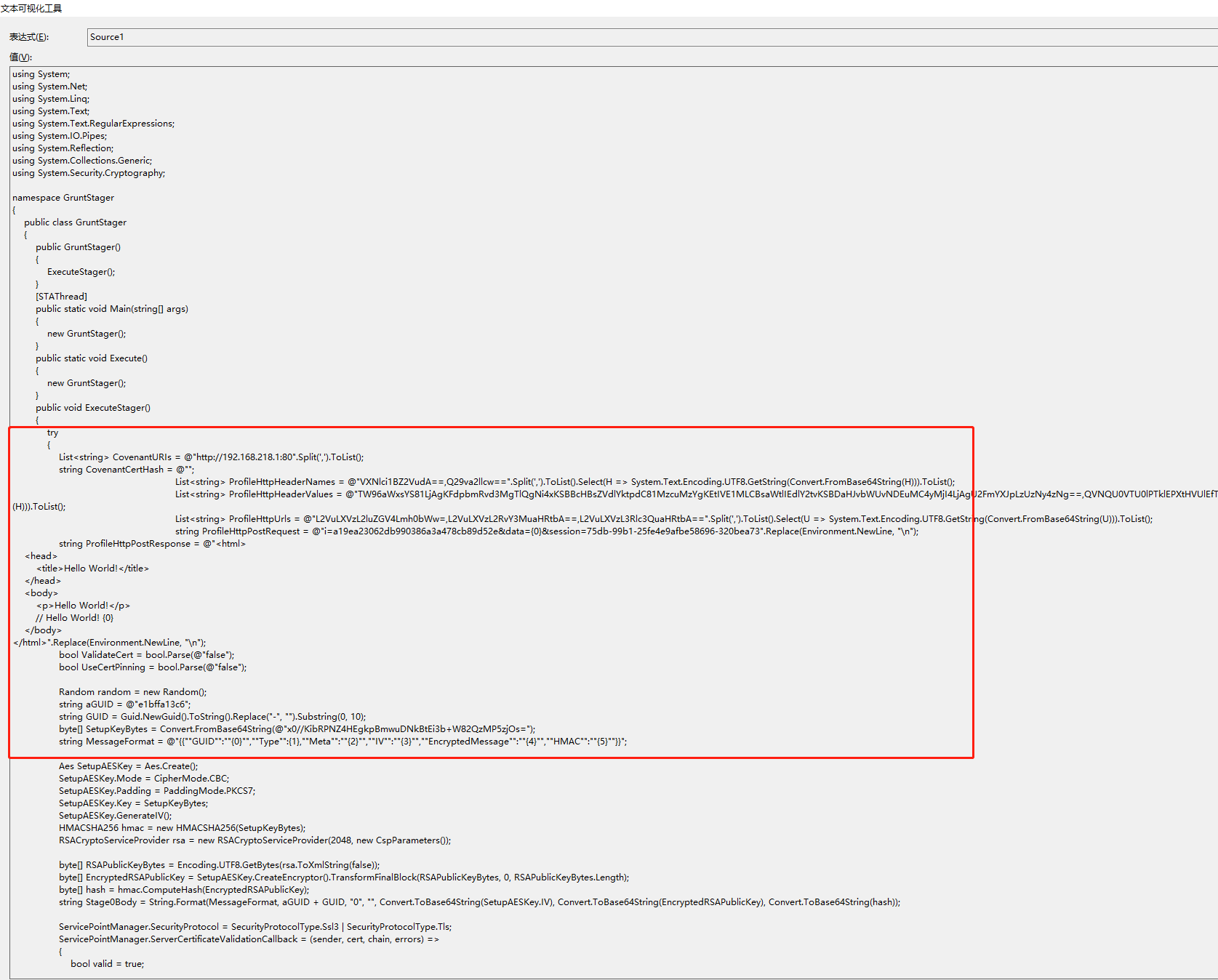Click the line 'using System.Text;'
Screen dimensions: 1218x980
click(x=51, y=111)
